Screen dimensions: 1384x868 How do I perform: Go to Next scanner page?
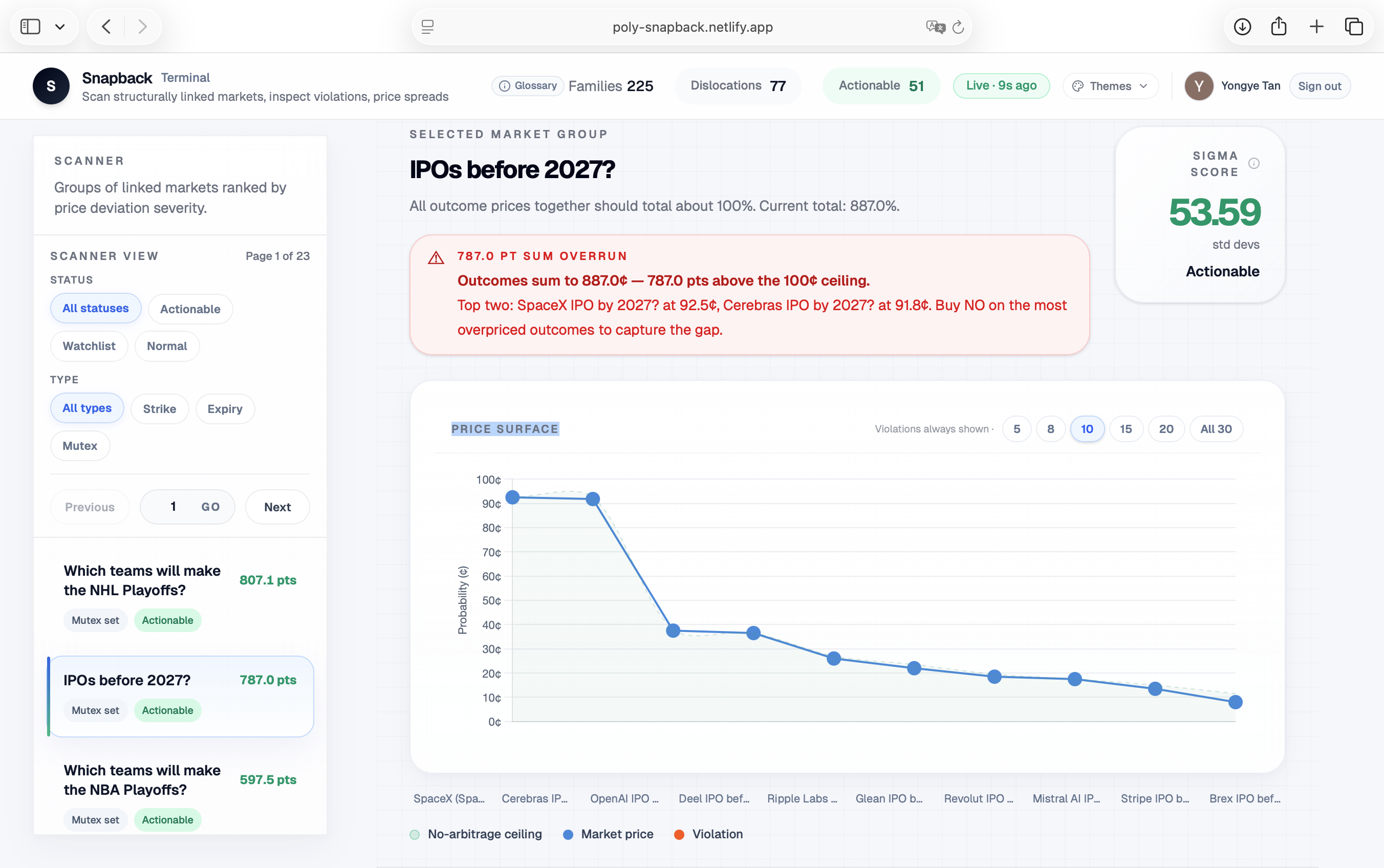277,507
